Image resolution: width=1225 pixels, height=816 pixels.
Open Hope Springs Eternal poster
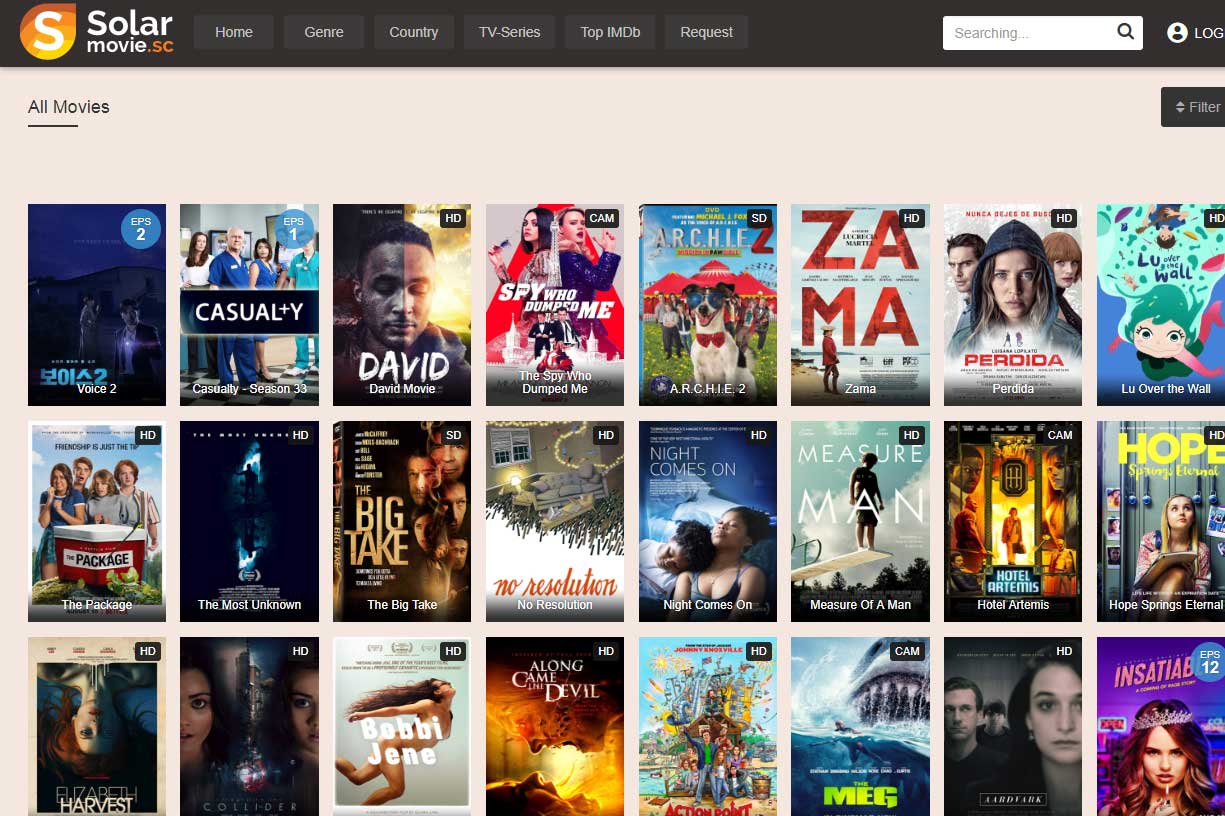tap(1161, 521)
